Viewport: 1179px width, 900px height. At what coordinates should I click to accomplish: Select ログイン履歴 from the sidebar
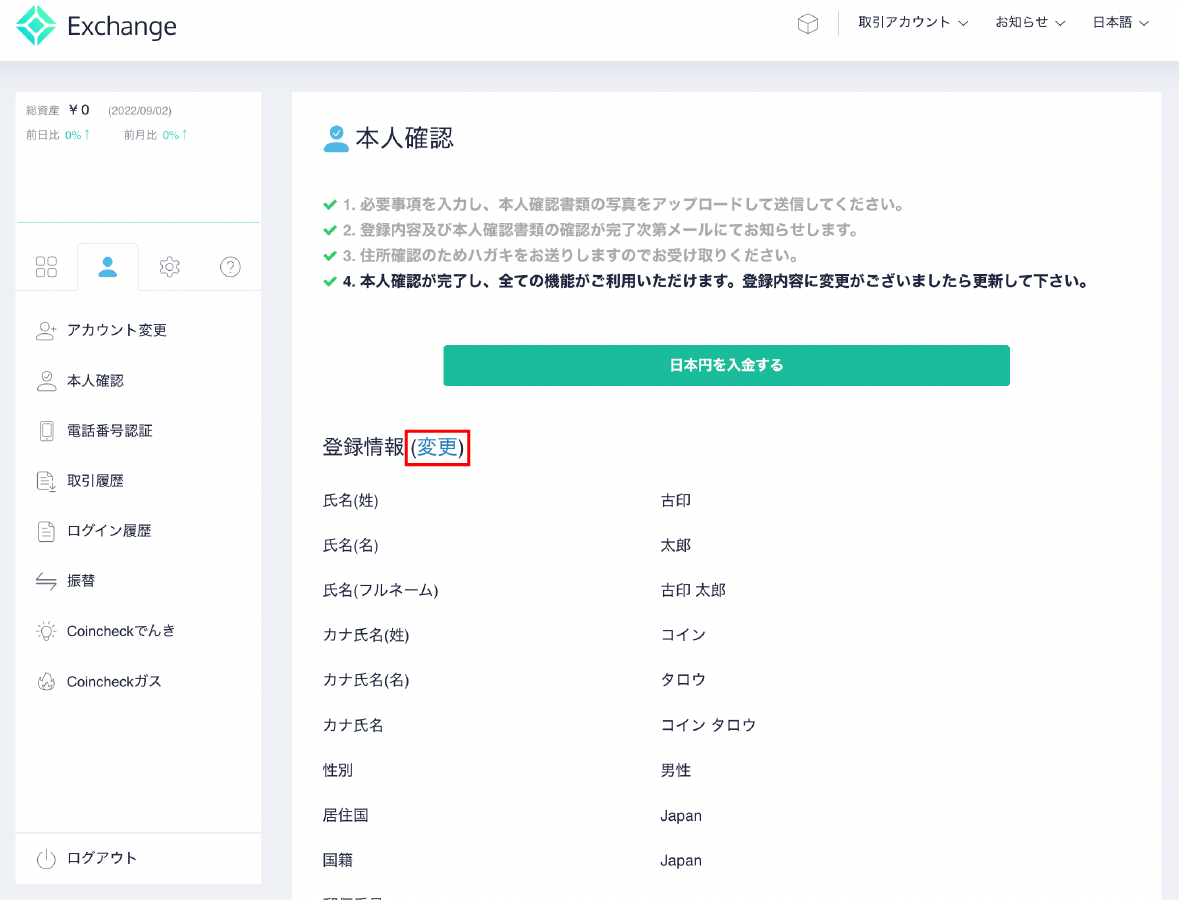pos(109,531)
